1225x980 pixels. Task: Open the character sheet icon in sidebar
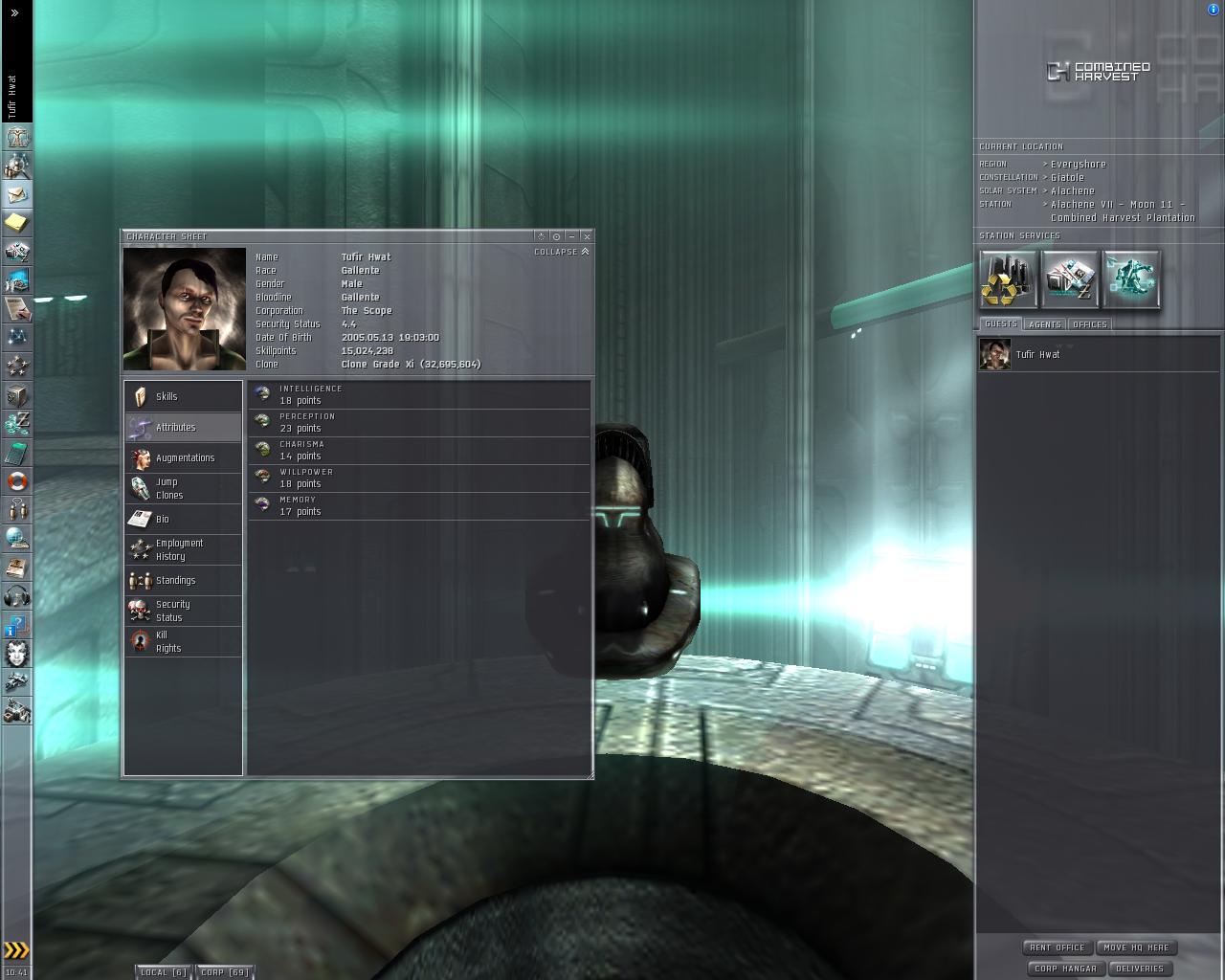pyautogui.click(x=17, y=137)
